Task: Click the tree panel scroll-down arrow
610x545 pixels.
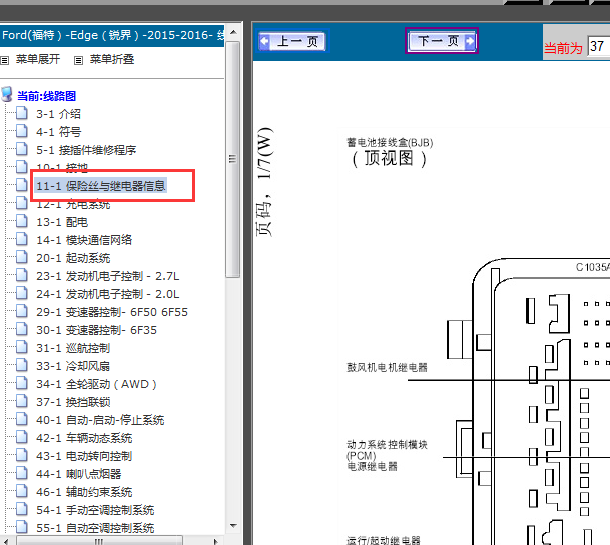Action: coord(233,526)
